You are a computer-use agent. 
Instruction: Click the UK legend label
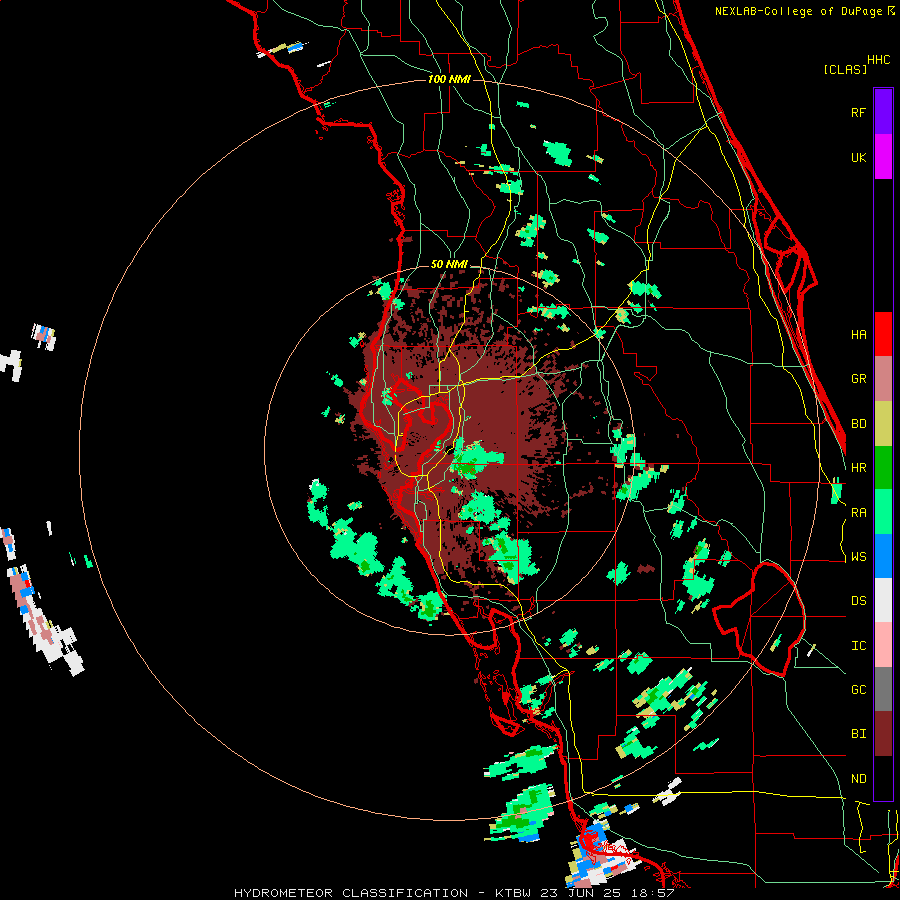click(859, 157)
